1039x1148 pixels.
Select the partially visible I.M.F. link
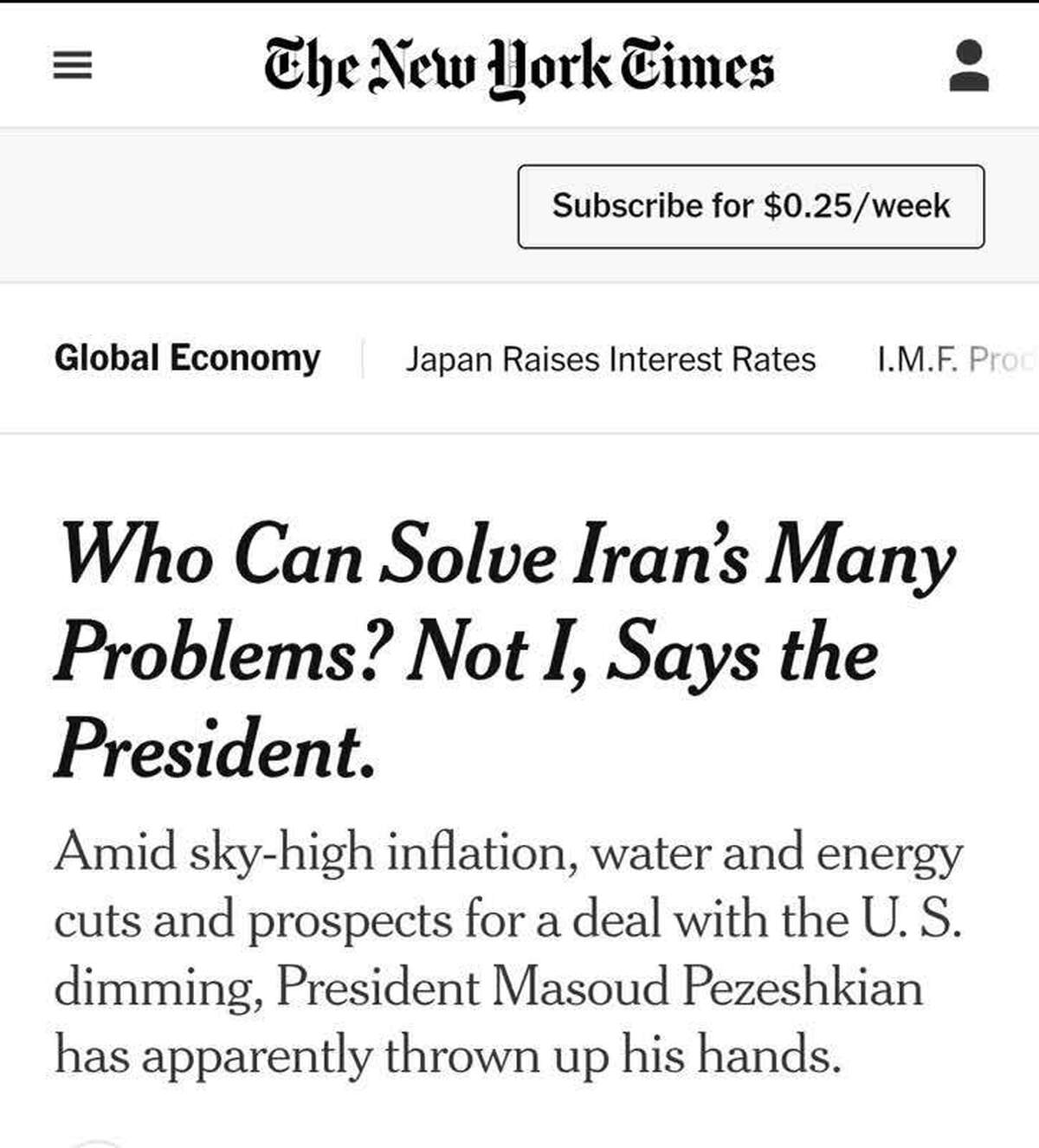click(954, 359)
